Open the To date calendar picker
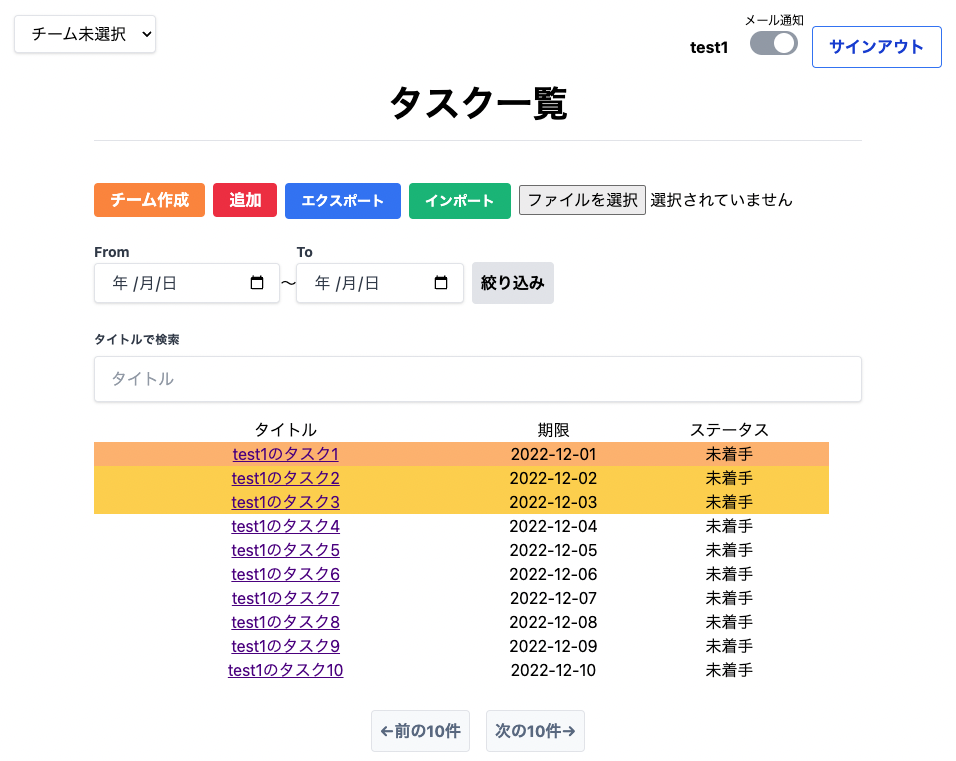The image size is (956, 761). click(x=441, y=283)
